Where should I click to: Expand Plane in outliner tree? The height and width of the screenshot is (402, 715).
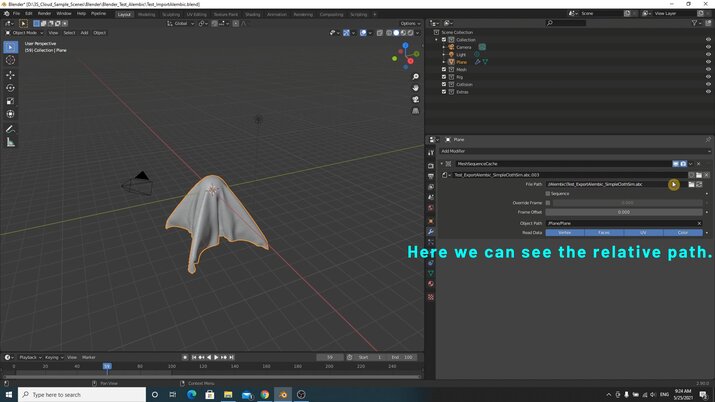point(444,62)
